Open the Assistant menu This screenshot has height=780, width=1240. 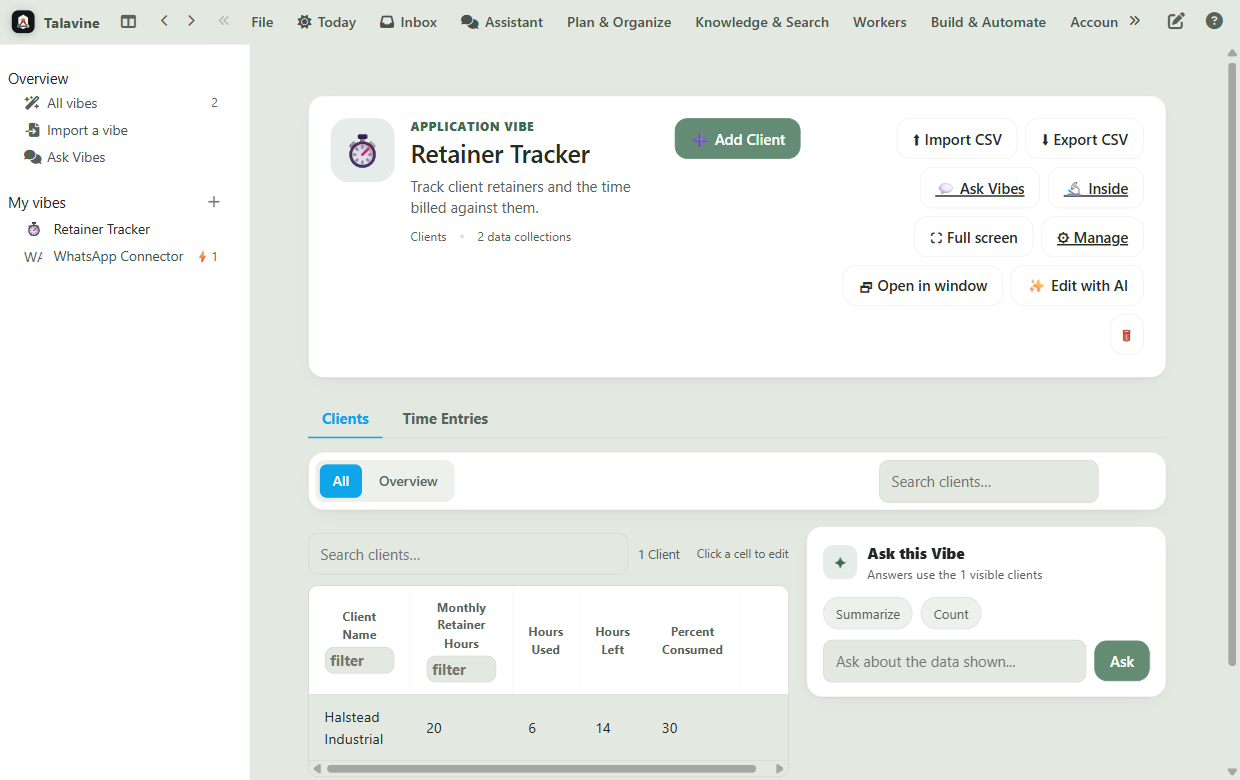tap(502, 22)
